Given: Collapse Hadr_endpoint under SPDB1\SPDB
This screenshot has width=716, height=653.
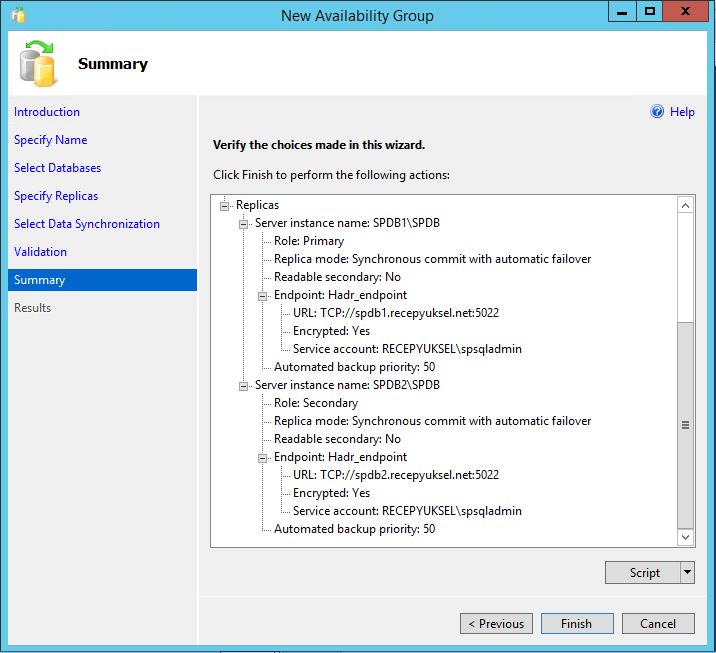Looking at the screenshot, I should coord(262,296).
